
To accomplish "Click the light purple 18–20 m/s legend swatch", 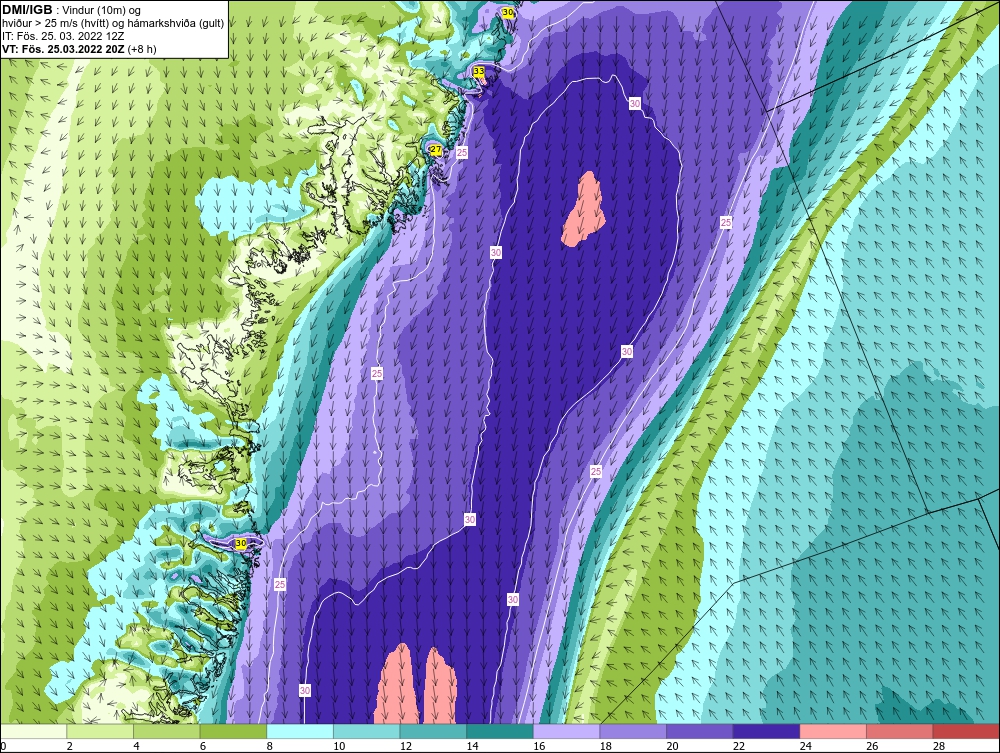I will pyautogui.click(x=633, y=731).
